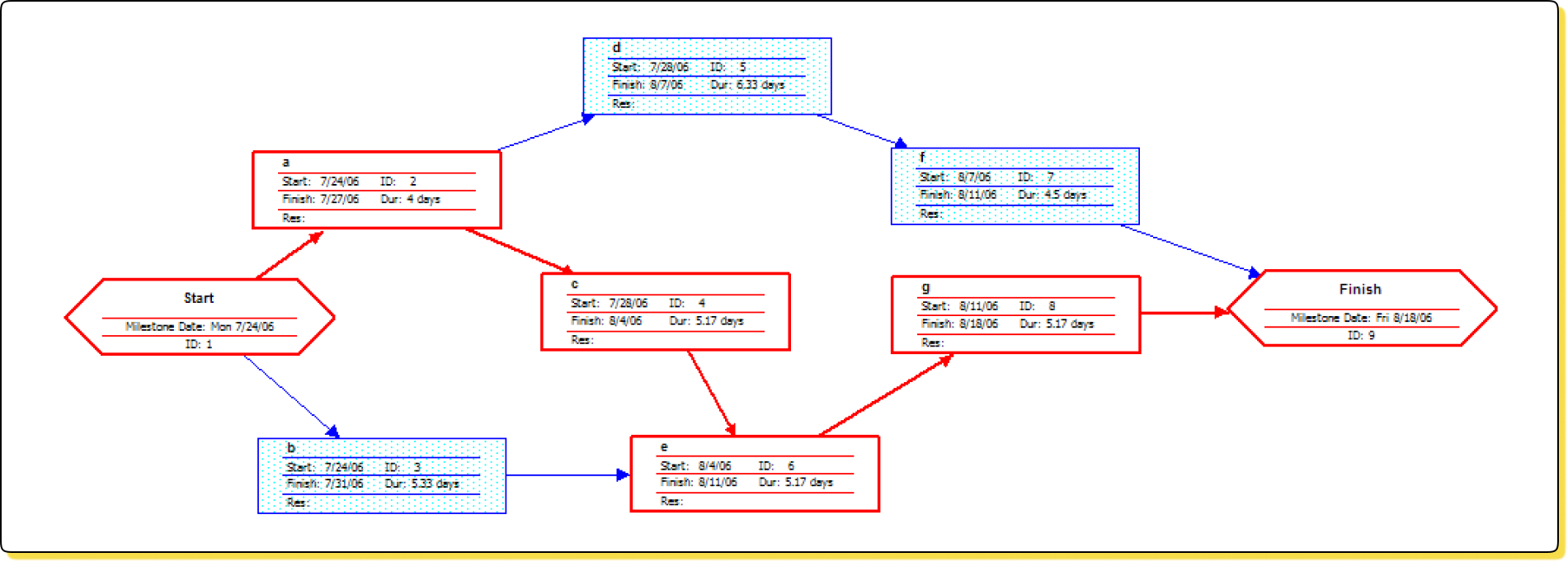Click the ID 3 field in task b
Image resolution: width=1568 pixels, height=562 pixels.
[x=403, y=467]
